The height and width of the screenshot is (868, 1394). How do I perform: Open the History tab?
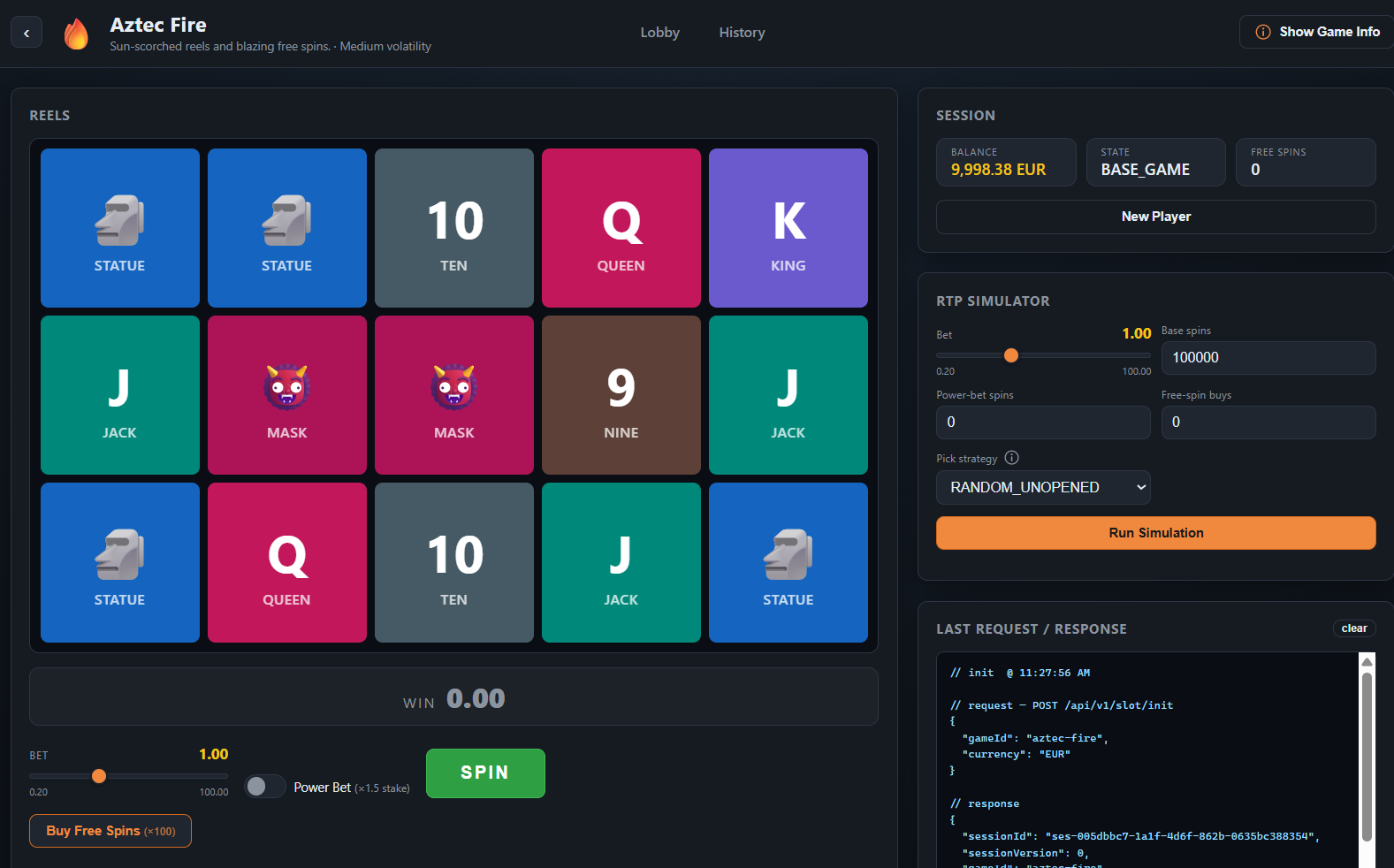tap(742, 33)
